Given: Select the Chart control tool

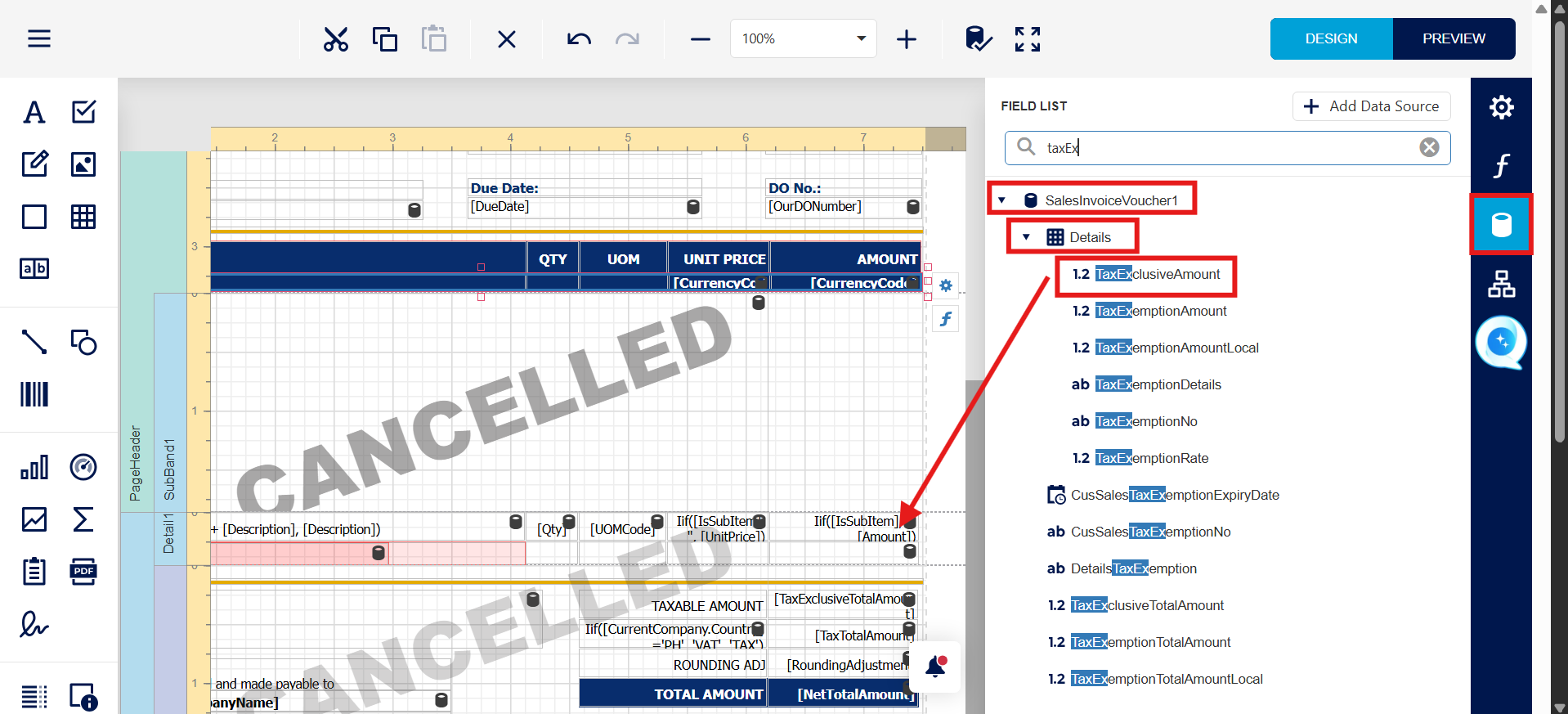Looking at the screenshot, I should (34, 467).
